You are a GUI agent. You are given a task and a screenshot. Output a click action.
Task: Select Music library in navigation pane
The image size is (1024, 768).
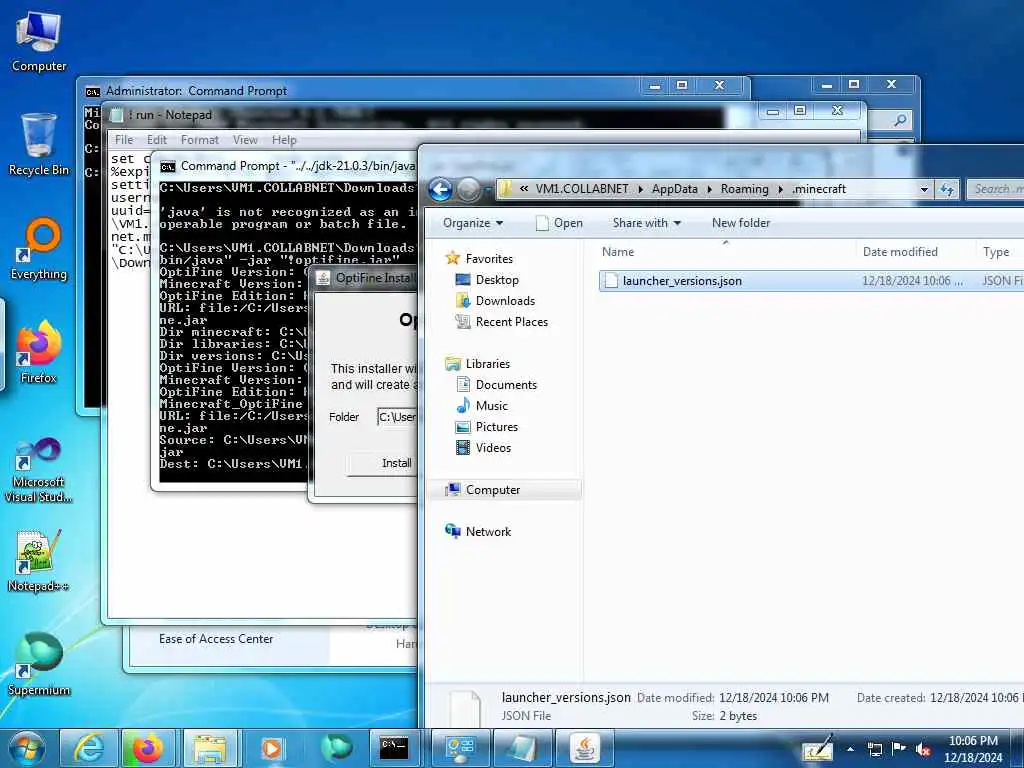491,406
